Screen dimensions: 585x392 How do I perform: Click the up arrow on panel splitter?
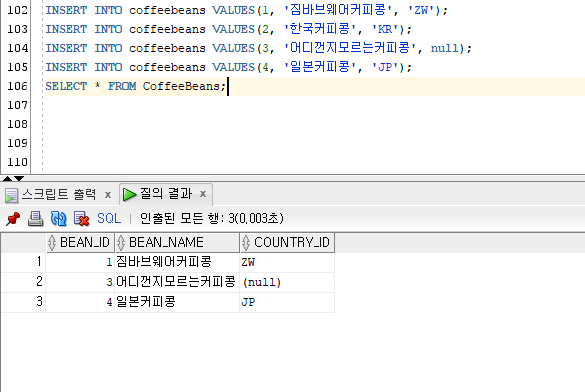(x=7, y=178)
